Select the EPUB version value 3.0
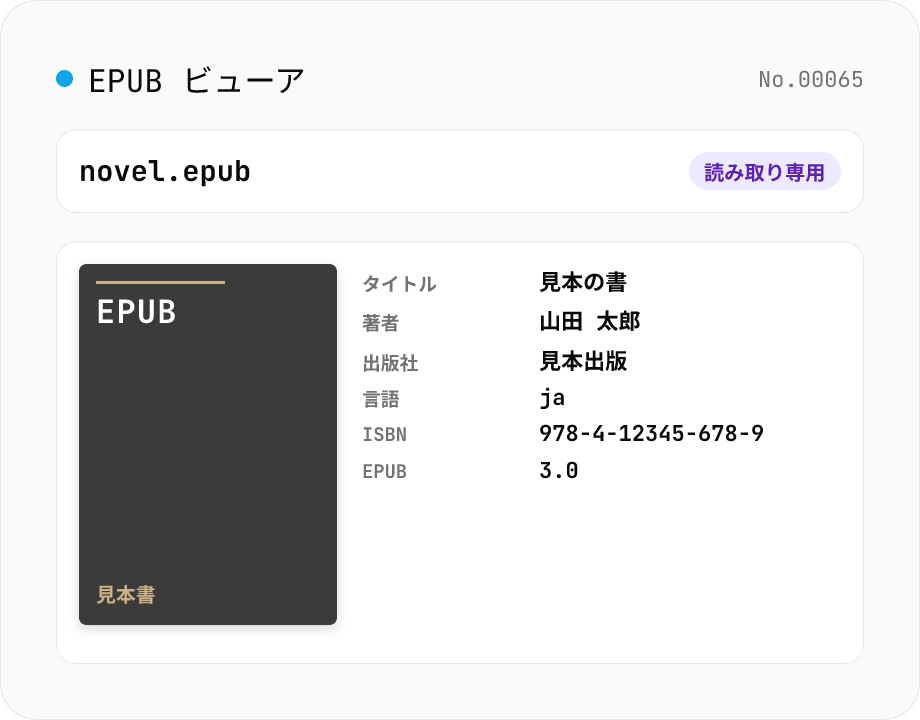 (x=559, y=470)
